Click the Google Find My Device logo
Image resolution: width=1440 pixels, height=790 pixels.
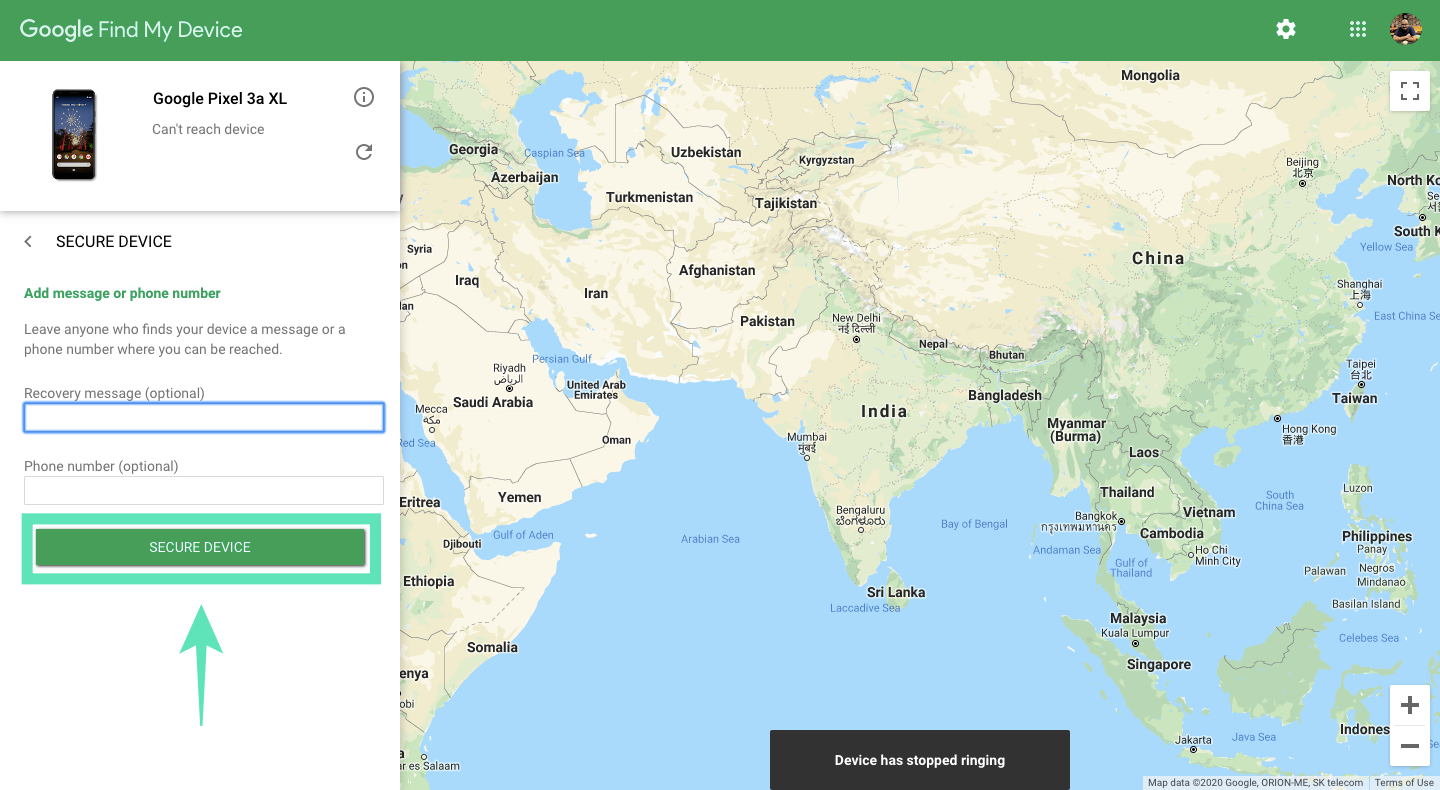click(131, 30)
